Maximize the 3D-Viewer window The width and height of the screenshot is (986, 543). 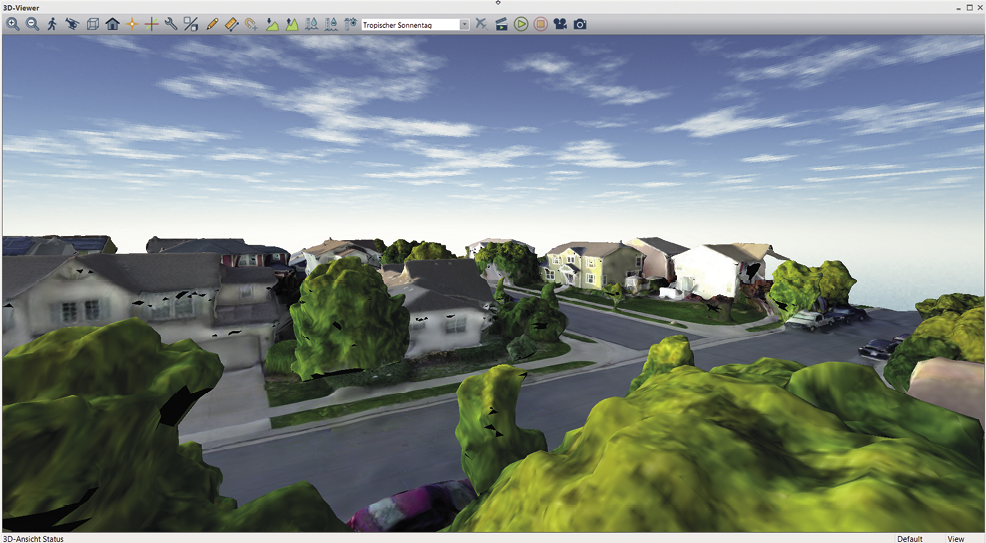tap(969, 8)
